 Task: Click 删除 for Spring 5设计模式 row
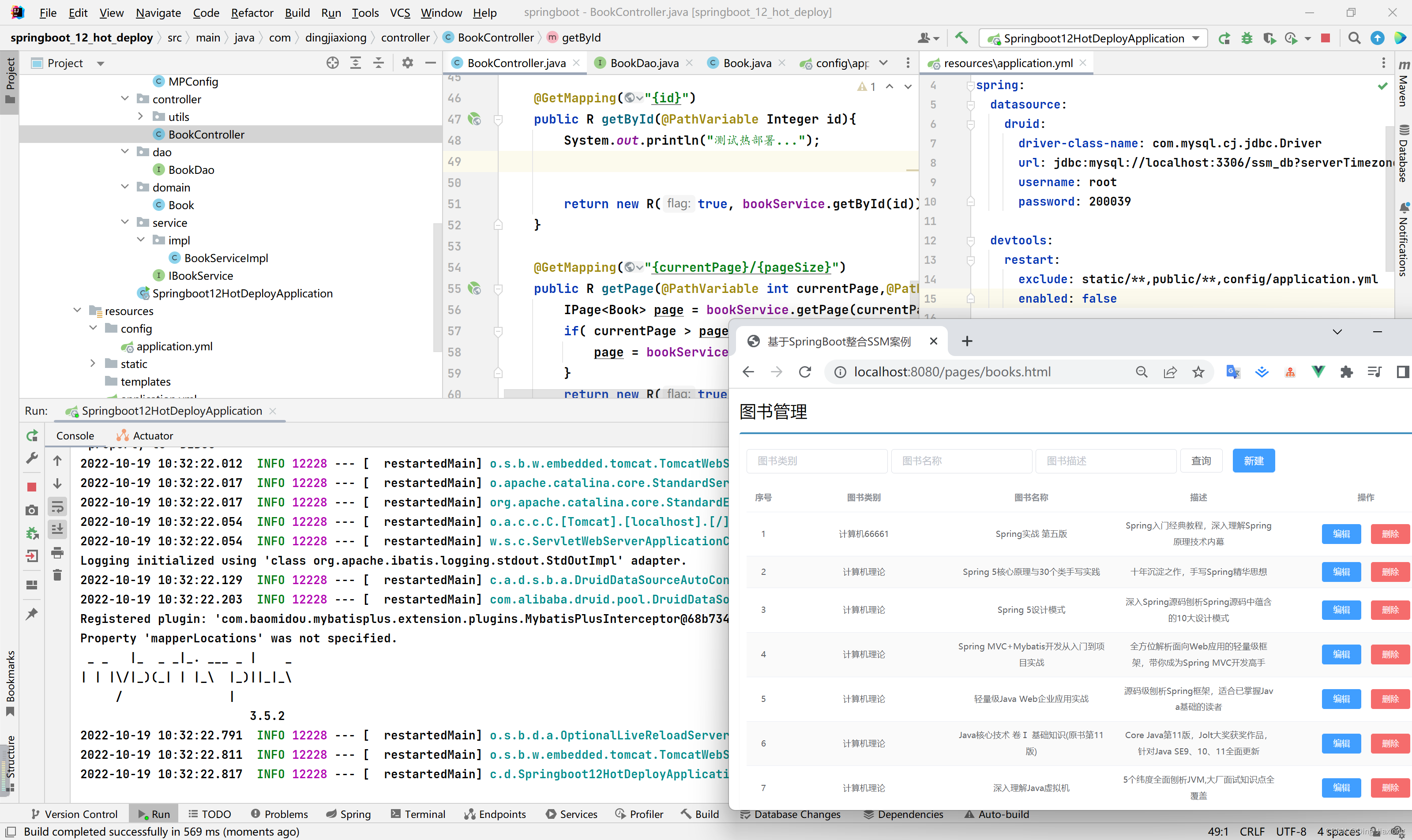coord(1390,610)
